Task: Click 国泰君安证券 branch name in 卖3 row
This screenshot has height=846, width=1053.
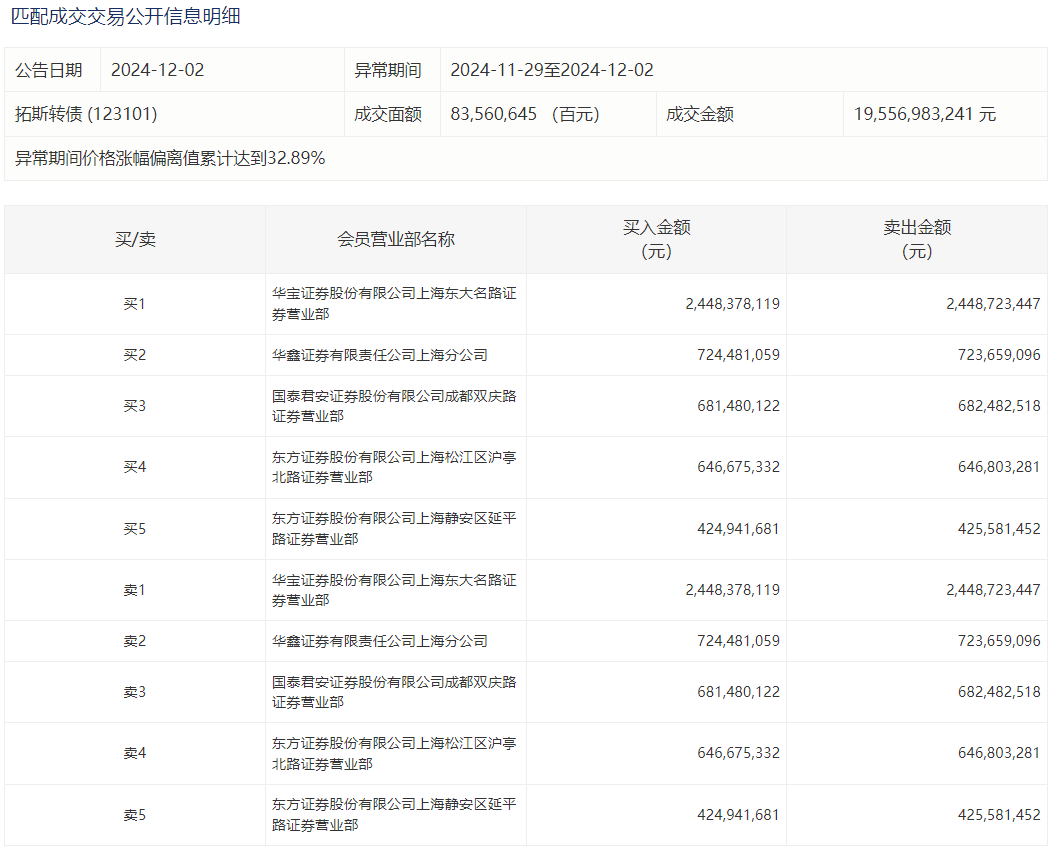Action: click(x=394, y=692)
